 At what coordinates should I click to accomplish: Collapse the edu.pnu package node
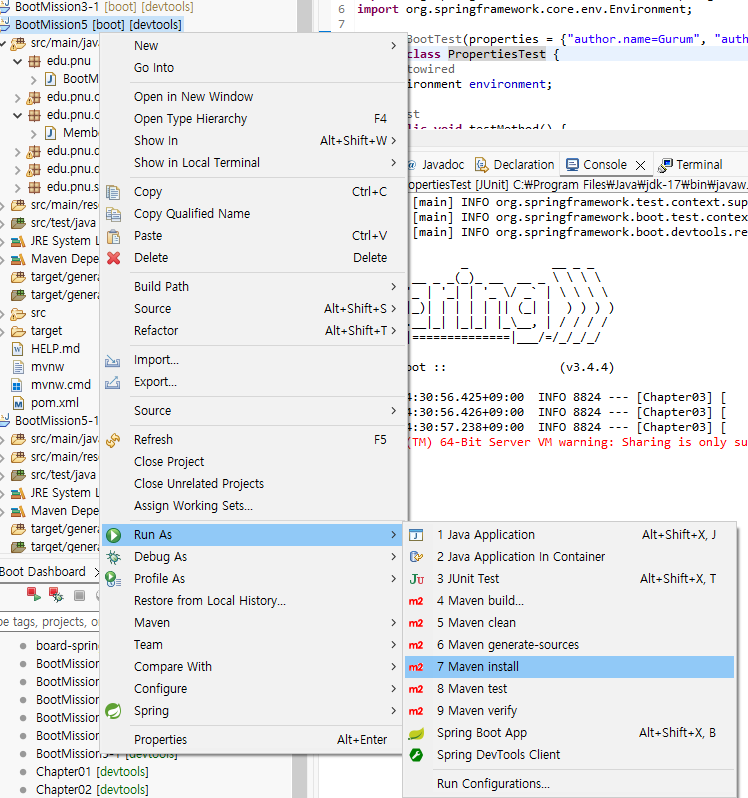click(18, 61)
